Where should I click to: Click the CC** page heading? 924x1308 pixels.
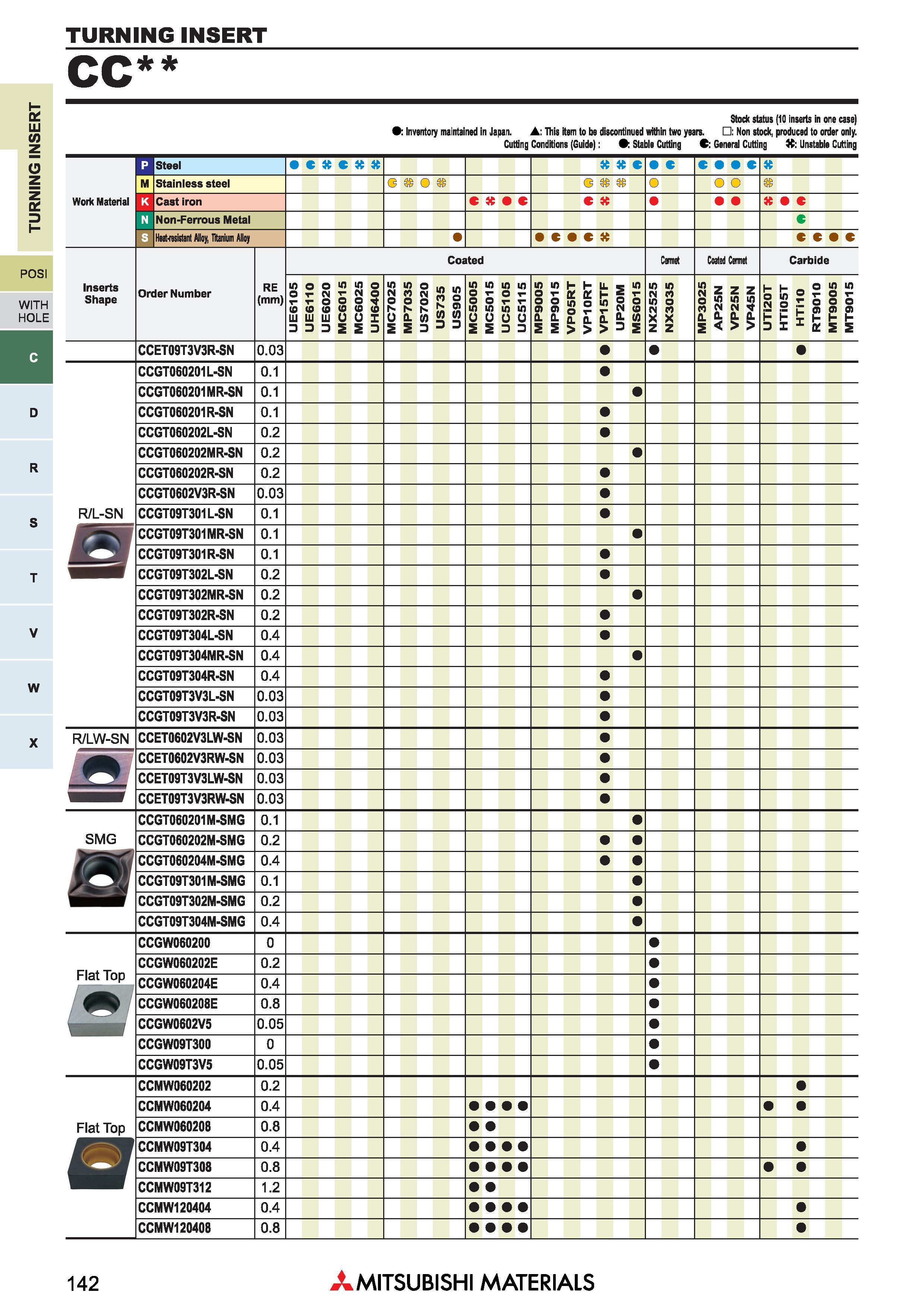pyautogui.click(x=122, y=72)
